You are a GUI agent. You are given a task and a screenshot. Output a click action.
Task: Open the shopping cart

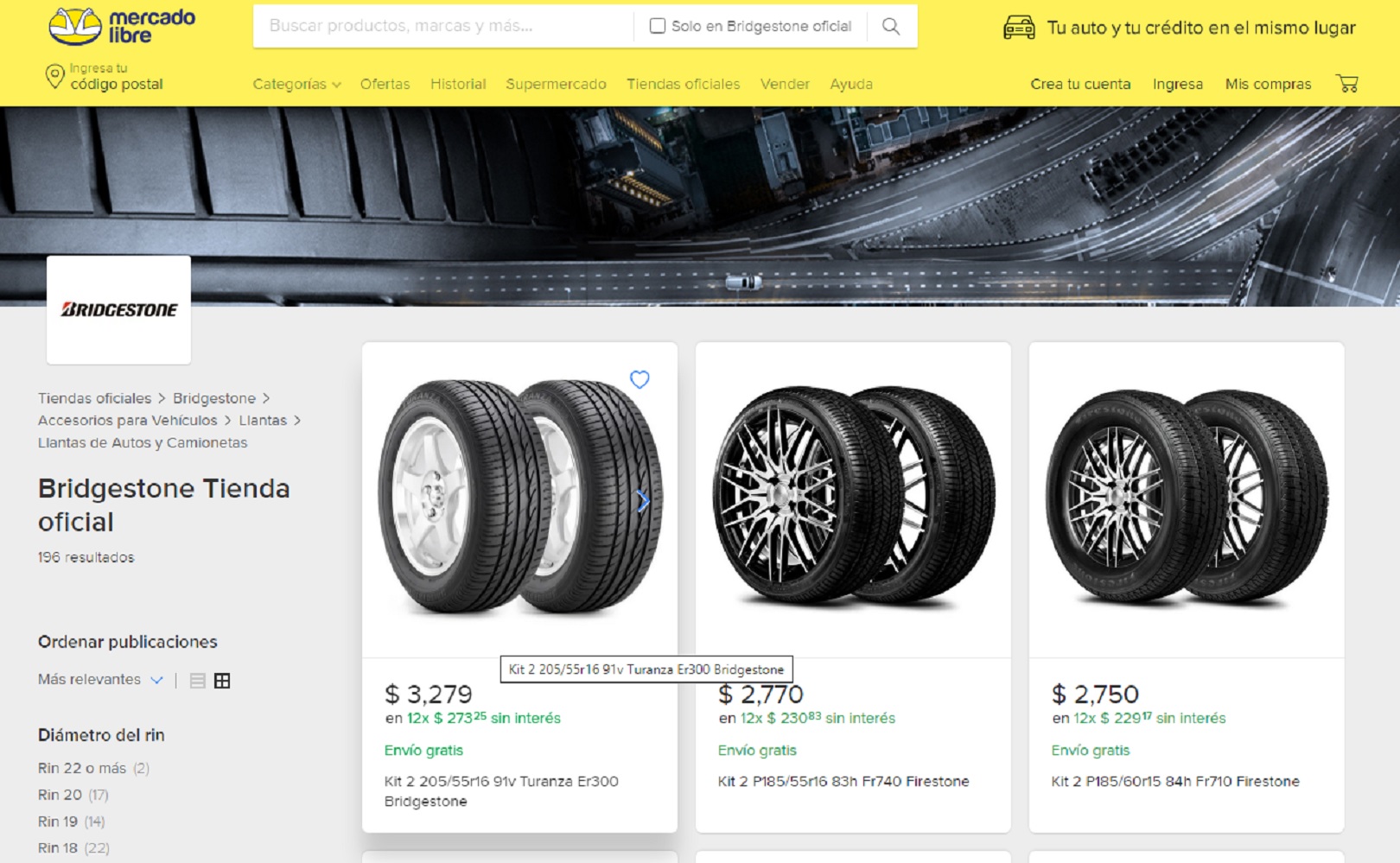point(1346,84)
